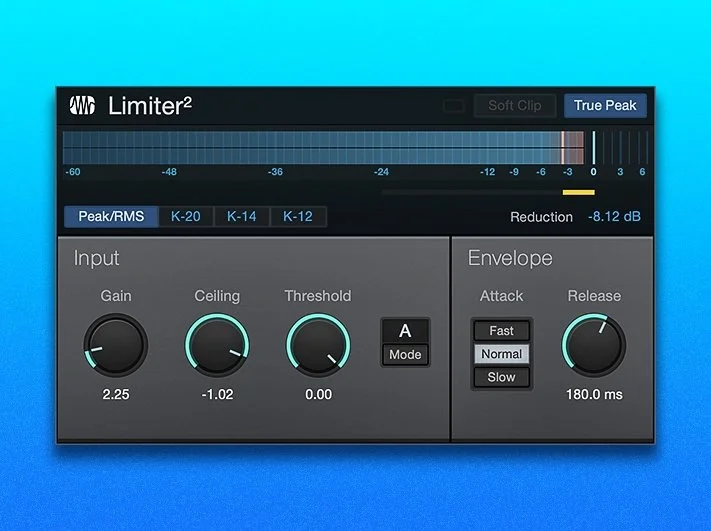Set Attack to Fast
711x531 pixels.
click(502, 331)
